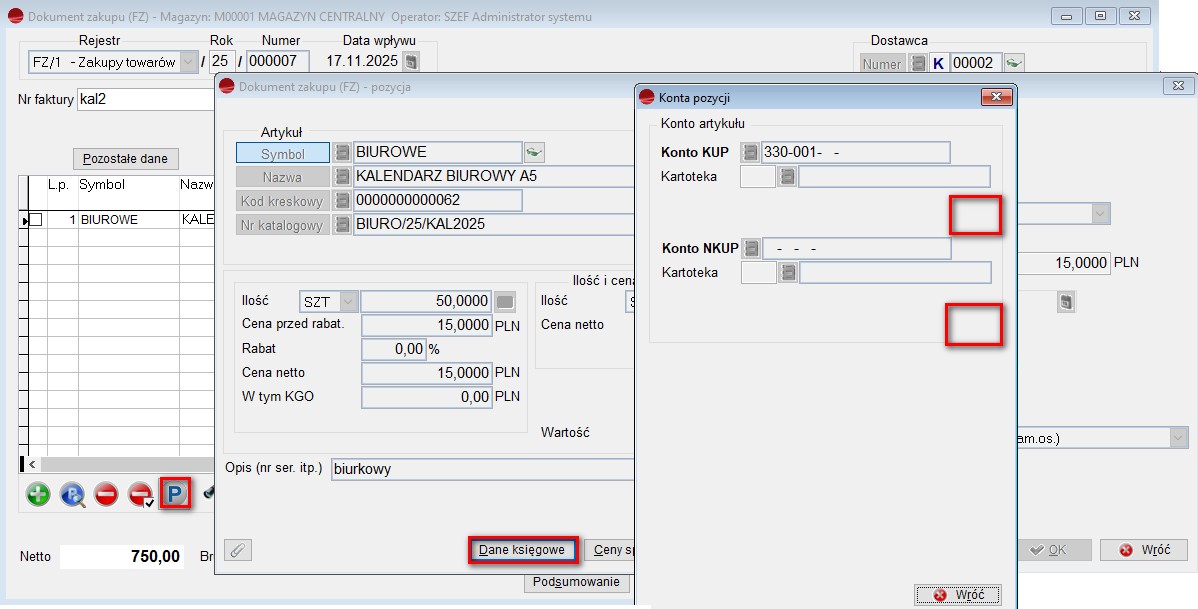This screenshot has width=1198, height=609.
Task: Click the plain red minus delete icon
Action: [106, 494]
